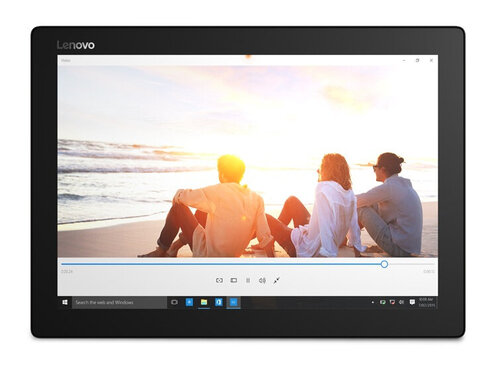Open the Windows Start menu

point(65,302)
